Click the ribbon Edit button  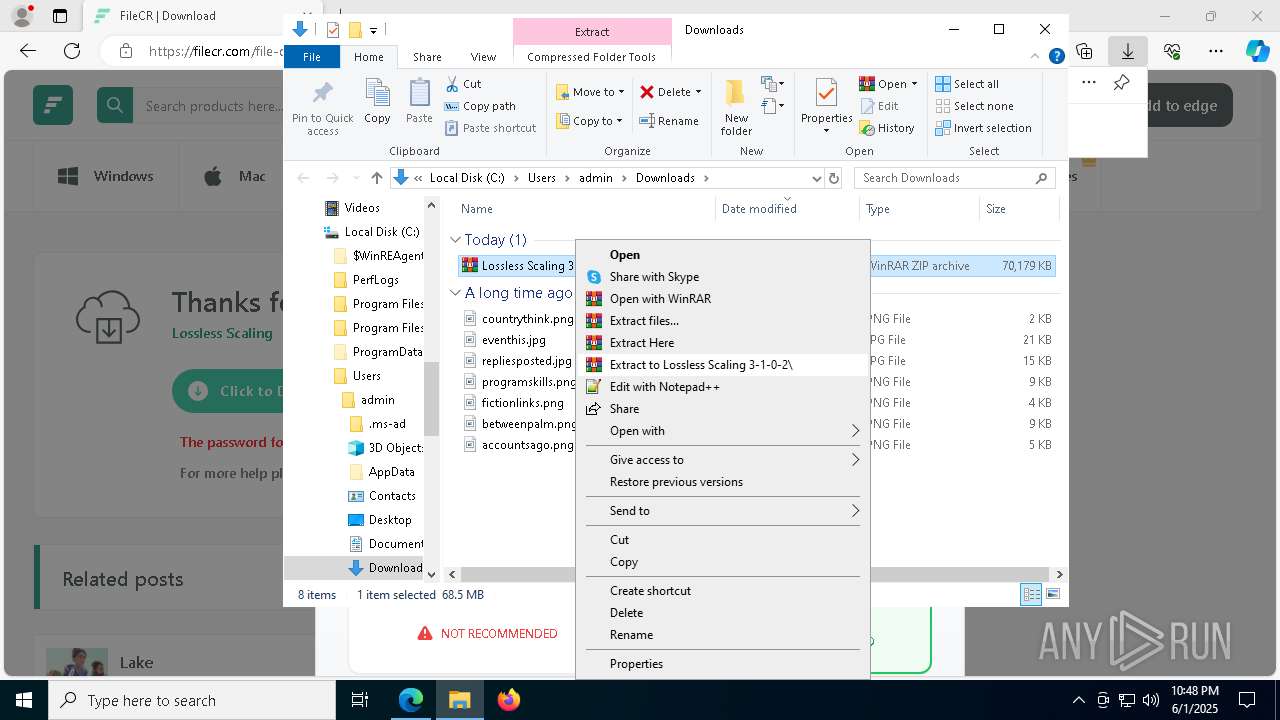point(879,106)
